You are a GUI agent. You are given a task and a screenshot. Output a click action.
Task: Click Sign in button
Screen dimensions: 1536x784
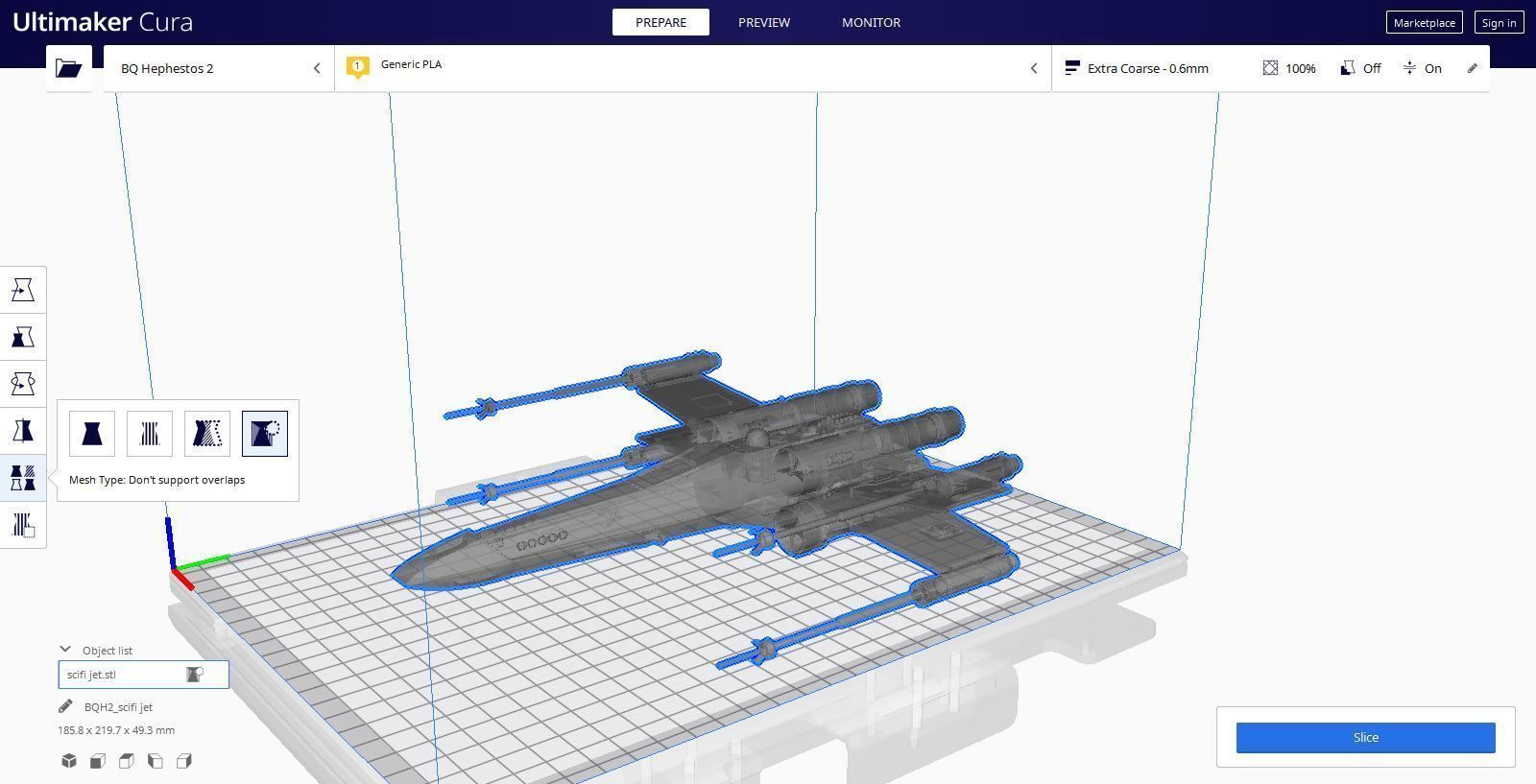tap(1499, 23)
